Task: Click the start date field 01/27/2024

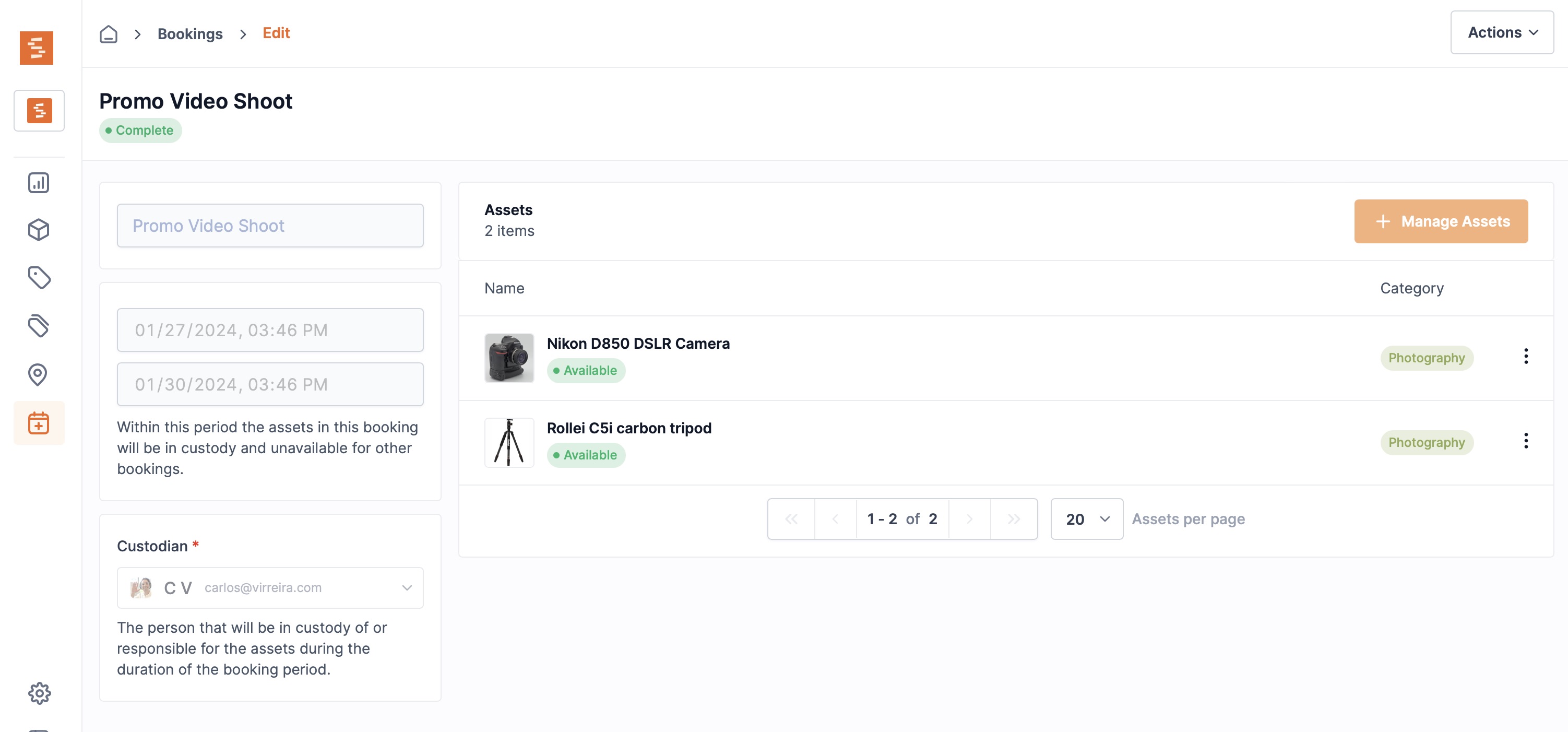Action: point(270,330)
